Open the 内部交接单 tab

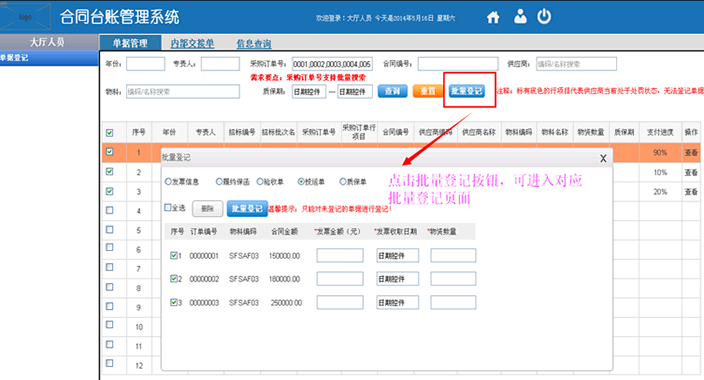(192, 44)
